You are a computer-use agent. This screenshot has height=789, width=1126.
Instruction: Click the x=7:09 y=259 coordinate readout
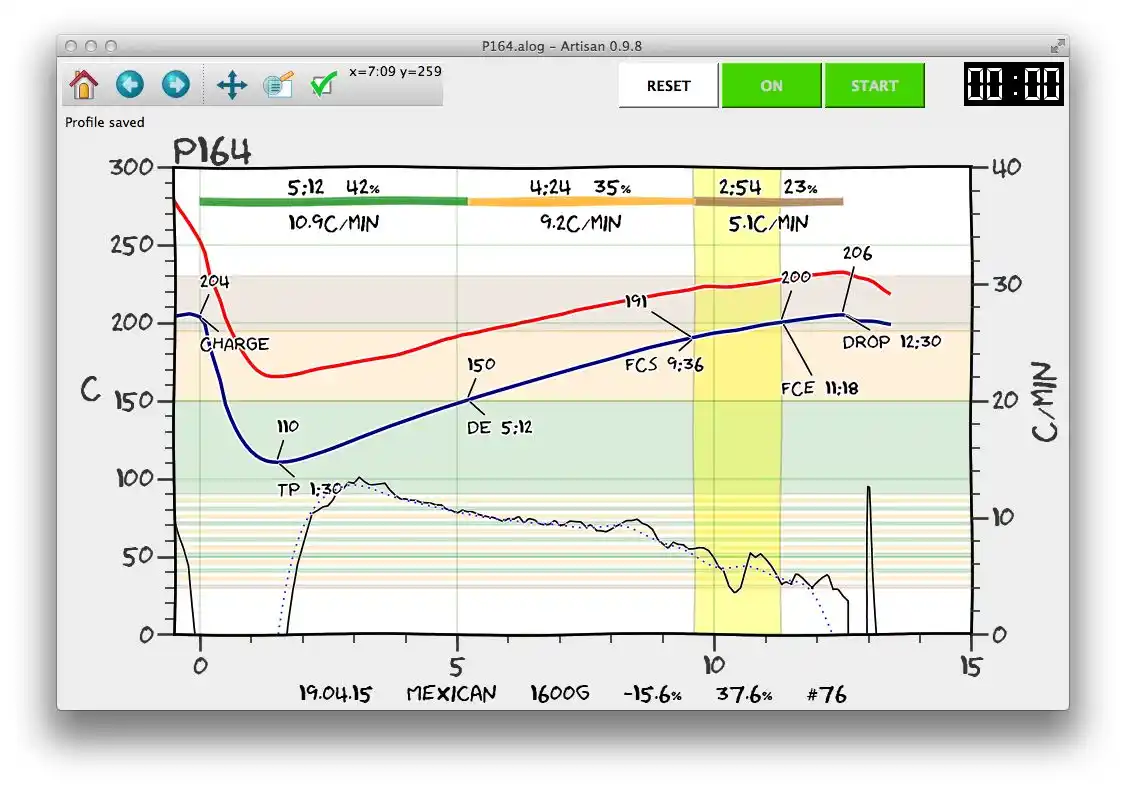point(395,71)
